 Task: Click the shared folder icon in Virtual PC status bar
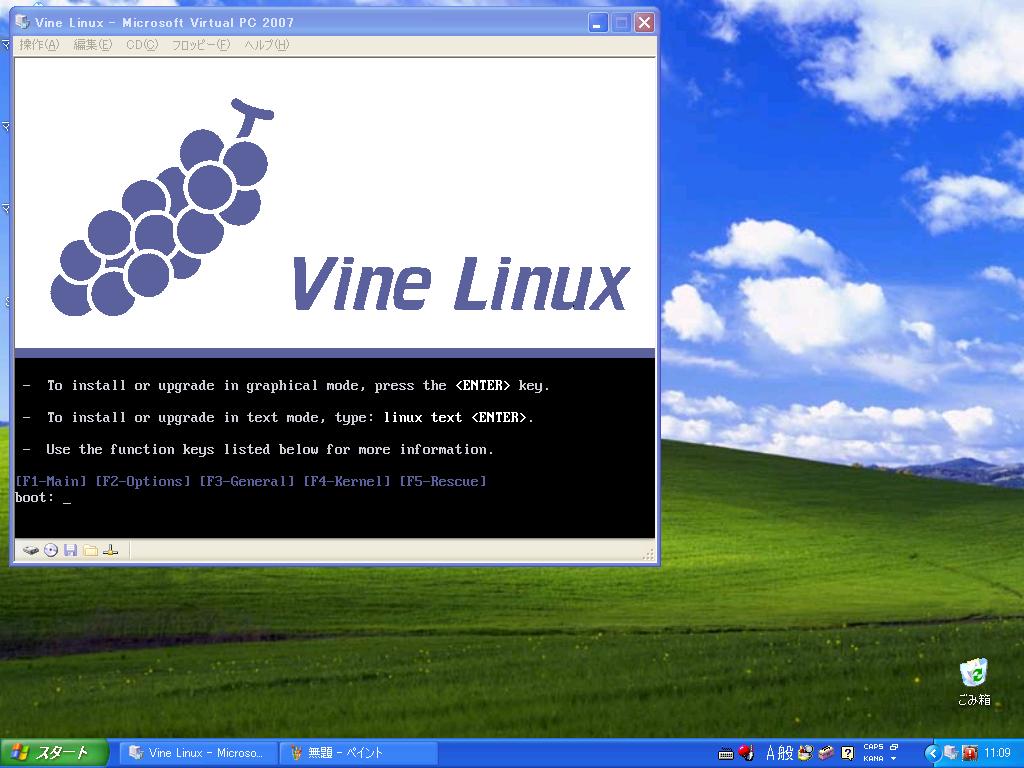(x=91, y=551)
